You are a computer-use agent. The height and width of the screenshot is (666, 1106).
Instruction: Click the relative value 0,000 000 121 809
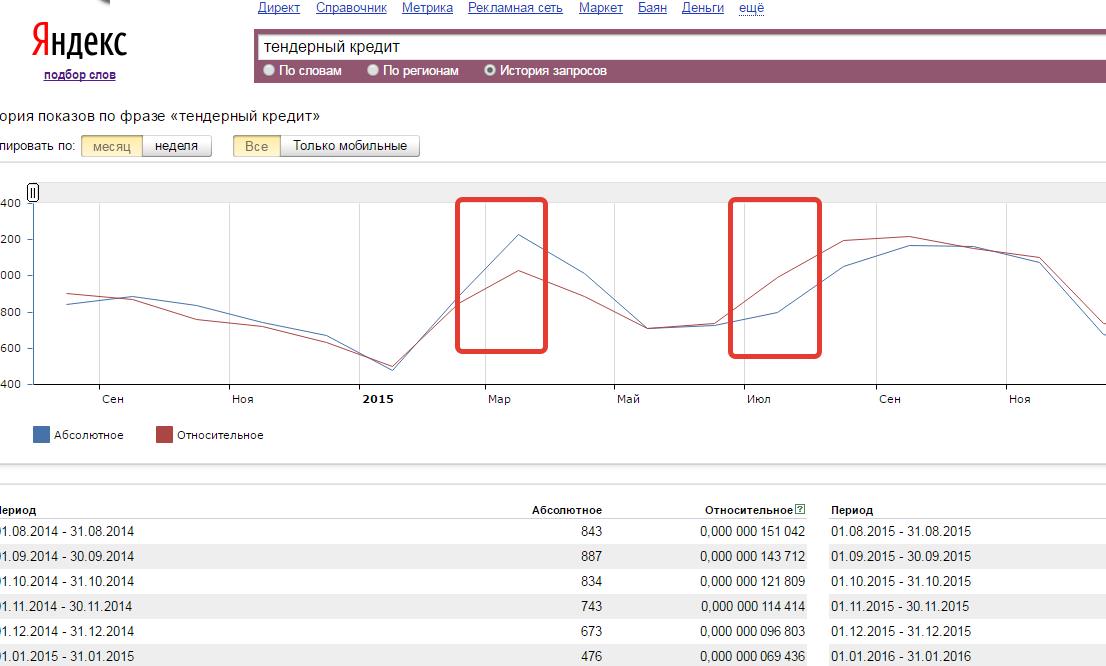pyautogui.click(x=753, y=581)
